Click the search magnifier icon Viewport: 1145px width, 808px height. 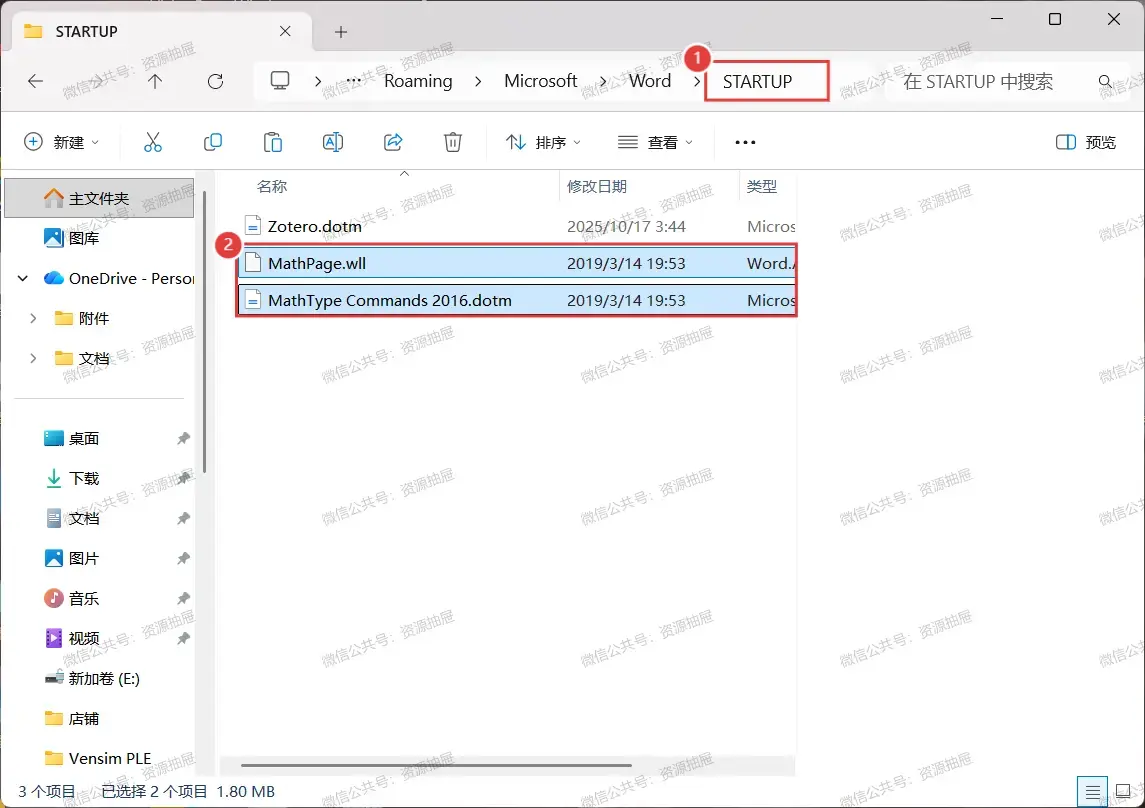(1105, 81)
